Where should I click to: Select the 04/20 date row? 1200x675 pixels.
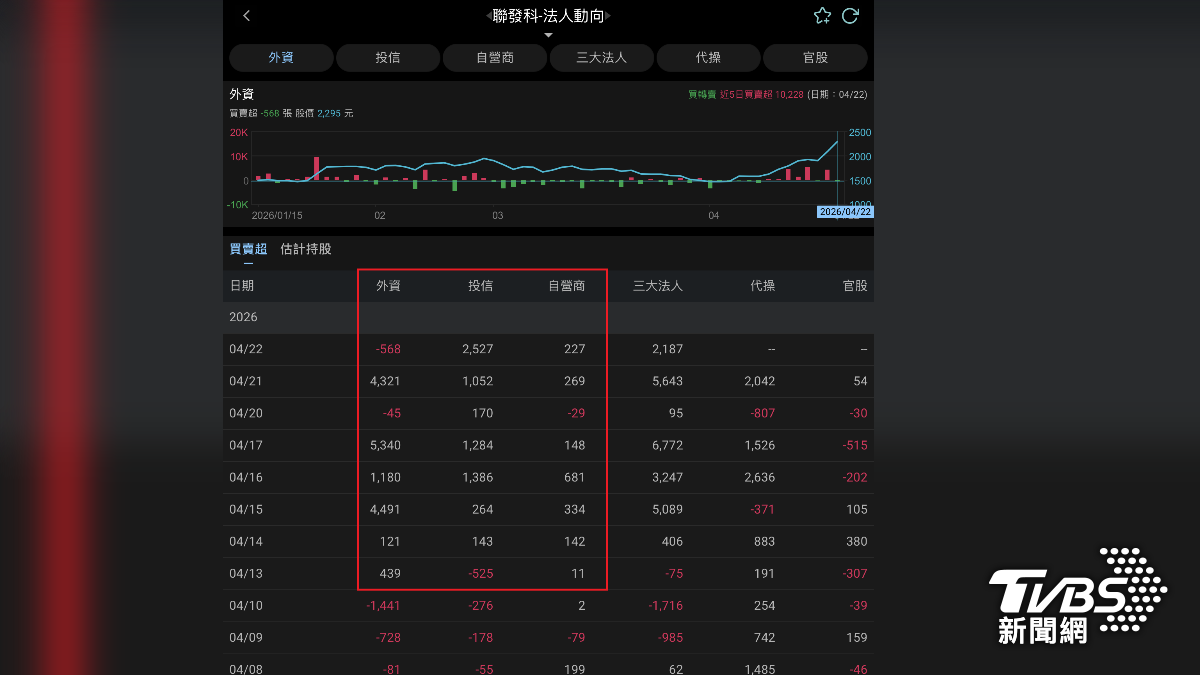point(548,413)
